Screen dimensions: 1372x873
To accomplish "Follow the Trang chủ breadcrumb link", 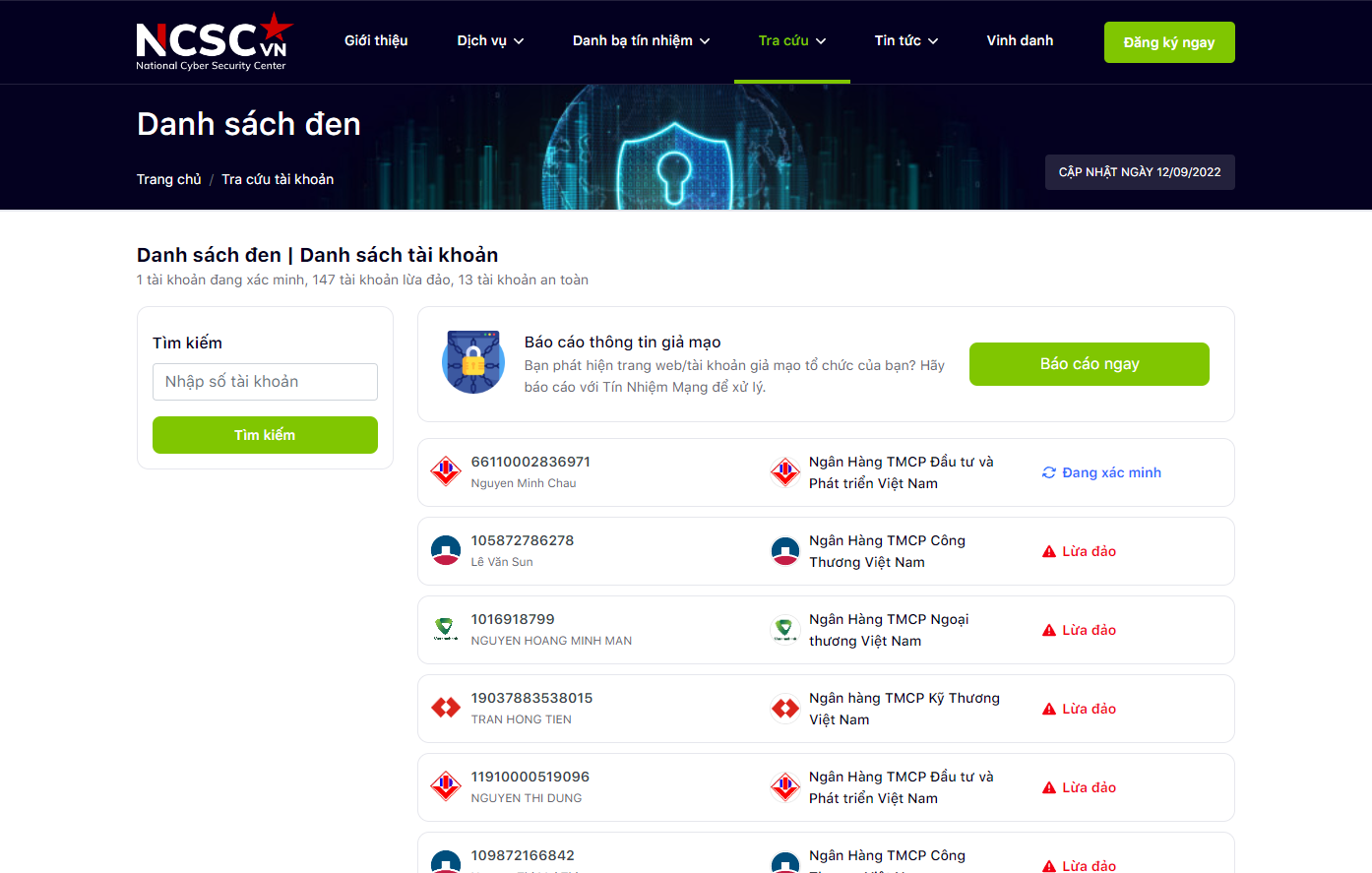I will [168, 179].
